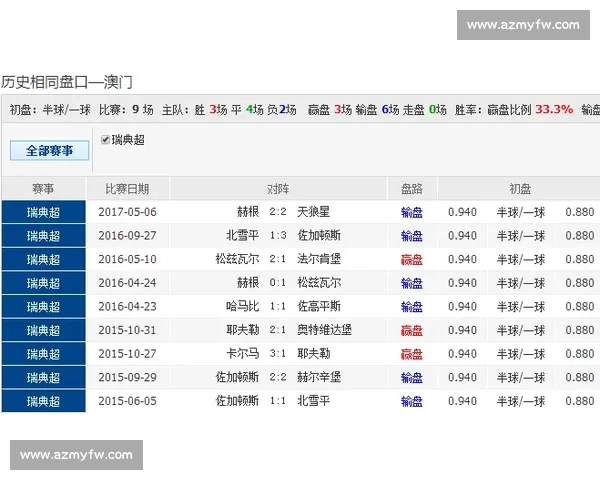Click the date 2016-04-23
This screenshot has height=480, width=600.
[127, 307]
